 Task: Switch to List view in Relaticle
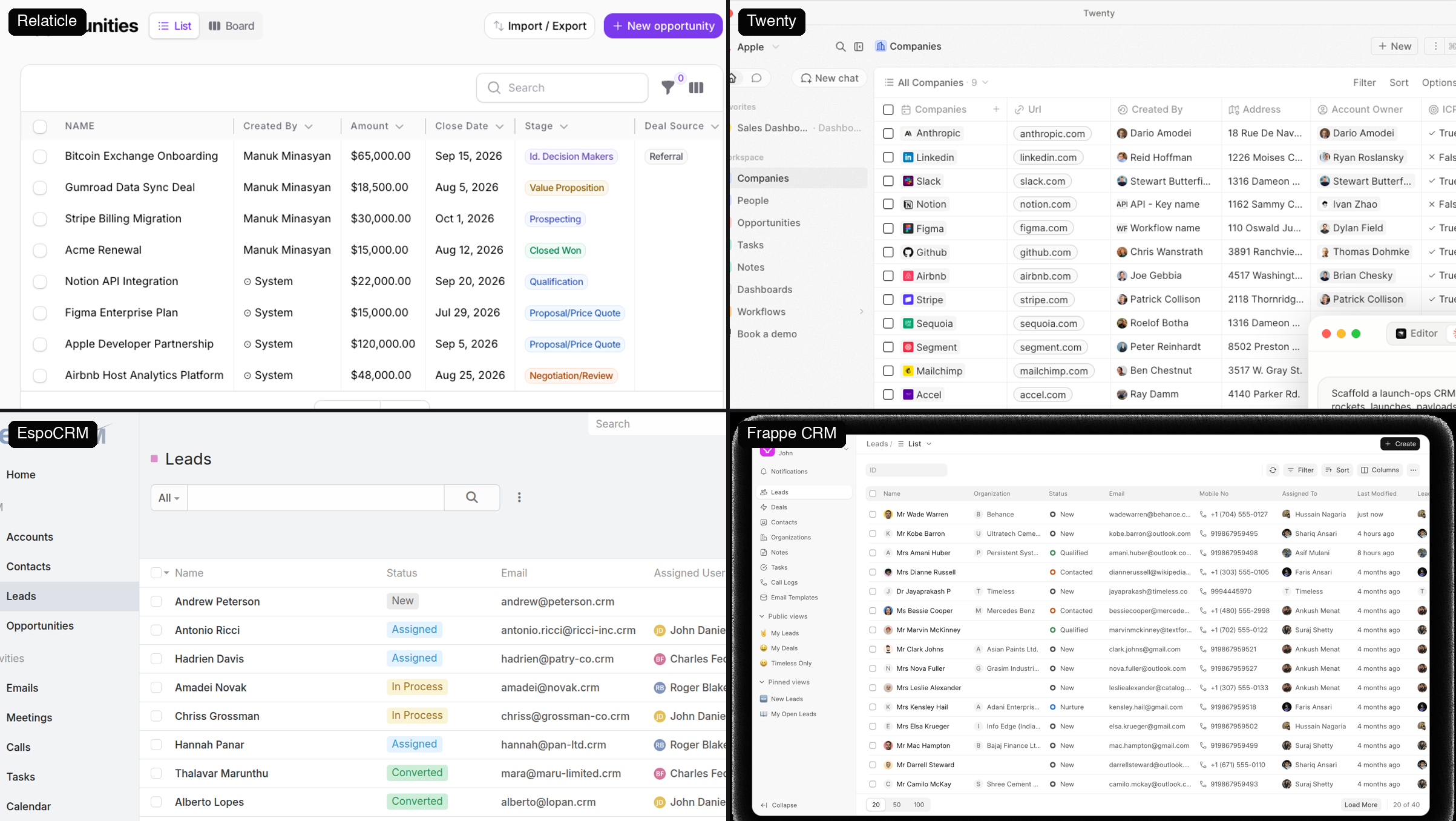point(174,26)
